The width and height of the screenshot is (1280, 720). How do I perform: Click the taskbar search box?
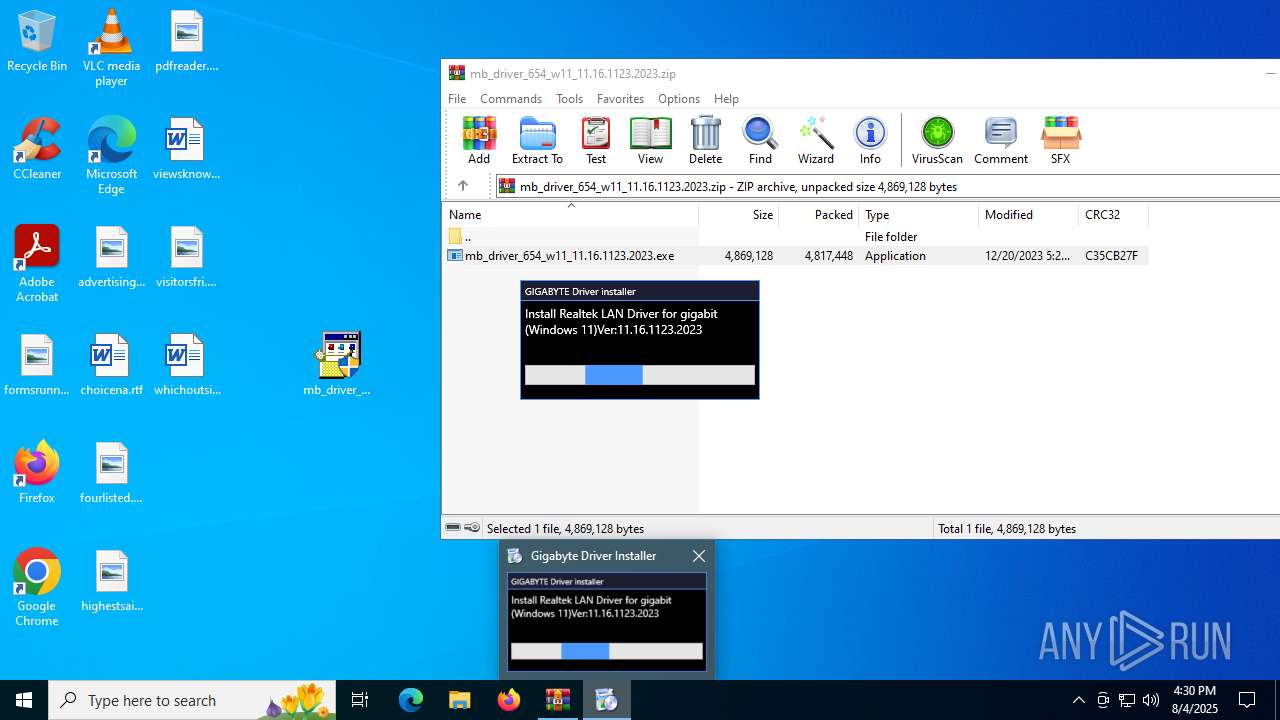[x=192, y=700]
